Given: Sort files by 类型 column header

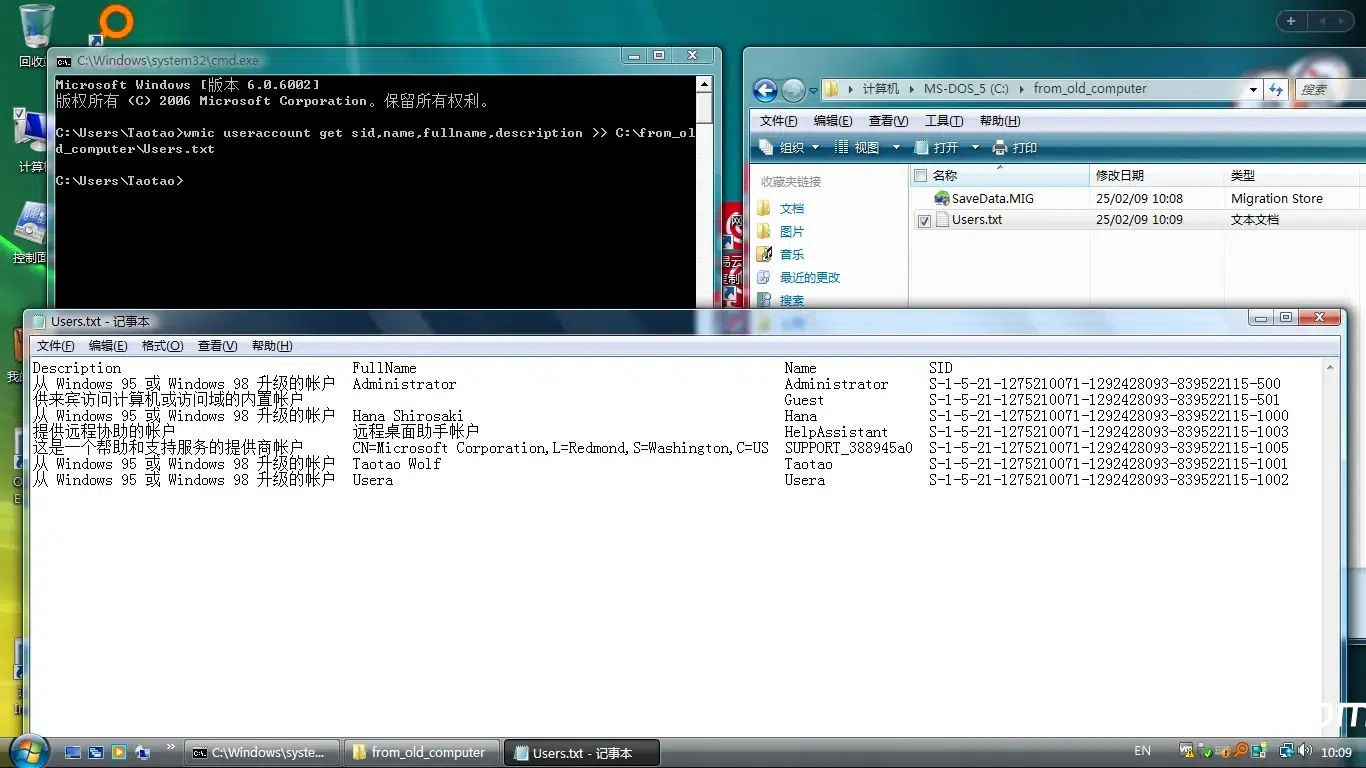Looking at the screenshot, I should [x=1293, y=175].
